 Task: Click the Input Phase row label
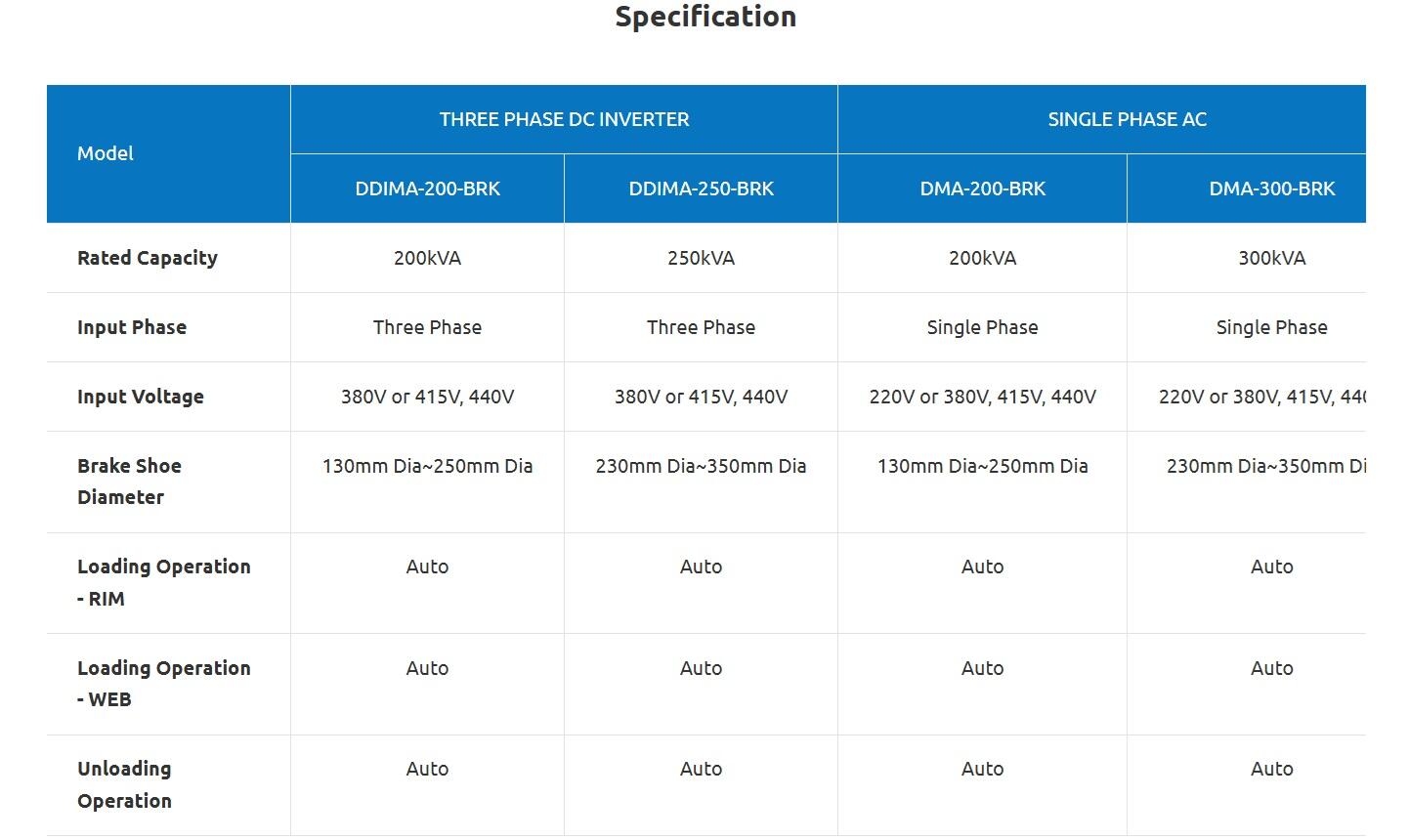pos(132,327)
